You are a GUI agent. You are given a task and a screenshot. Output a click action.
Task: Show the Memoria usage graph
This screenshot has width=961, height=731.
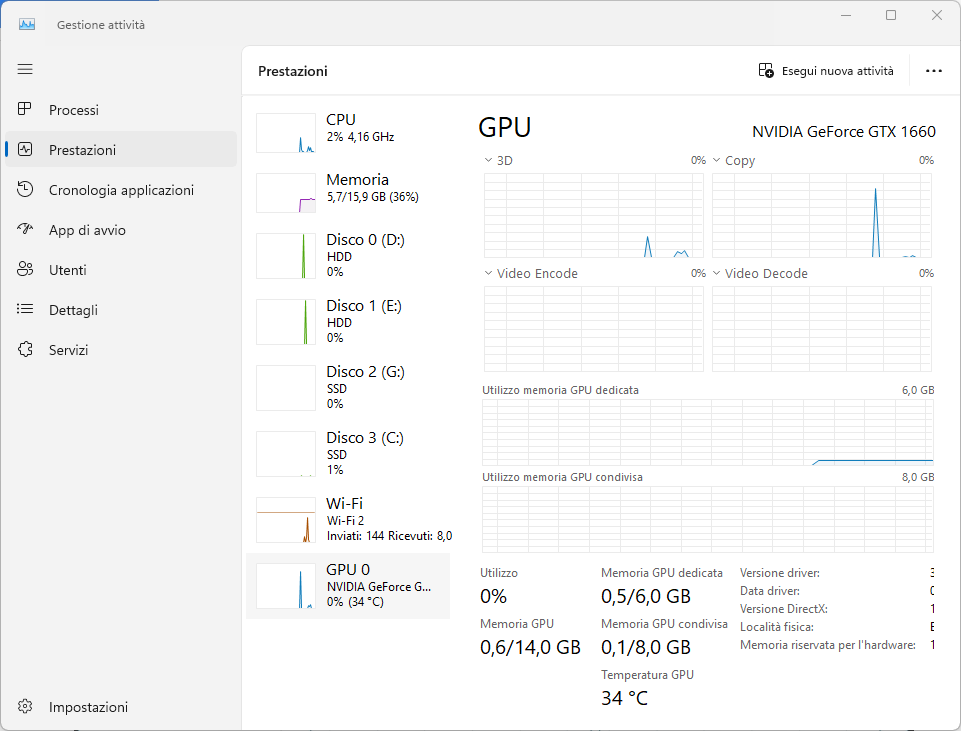[x=348, y=189]
